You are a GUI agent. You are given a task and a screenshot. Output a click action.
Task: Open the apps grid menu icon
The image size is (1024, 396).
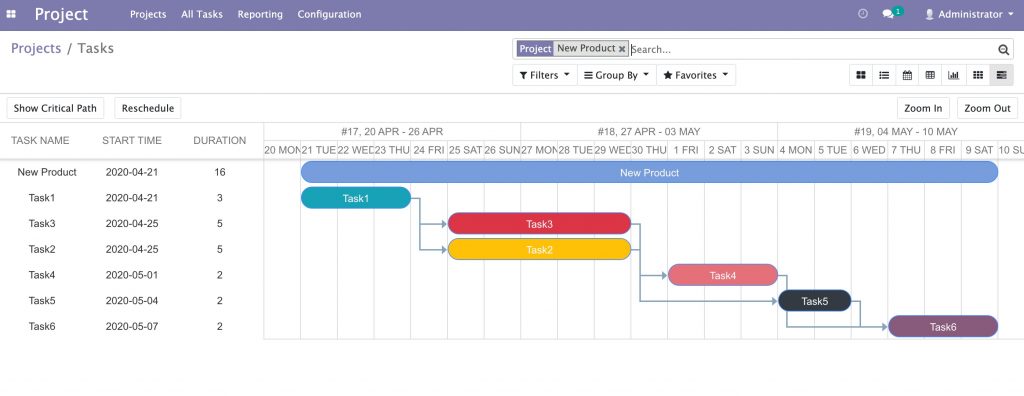tap(11, 14)
